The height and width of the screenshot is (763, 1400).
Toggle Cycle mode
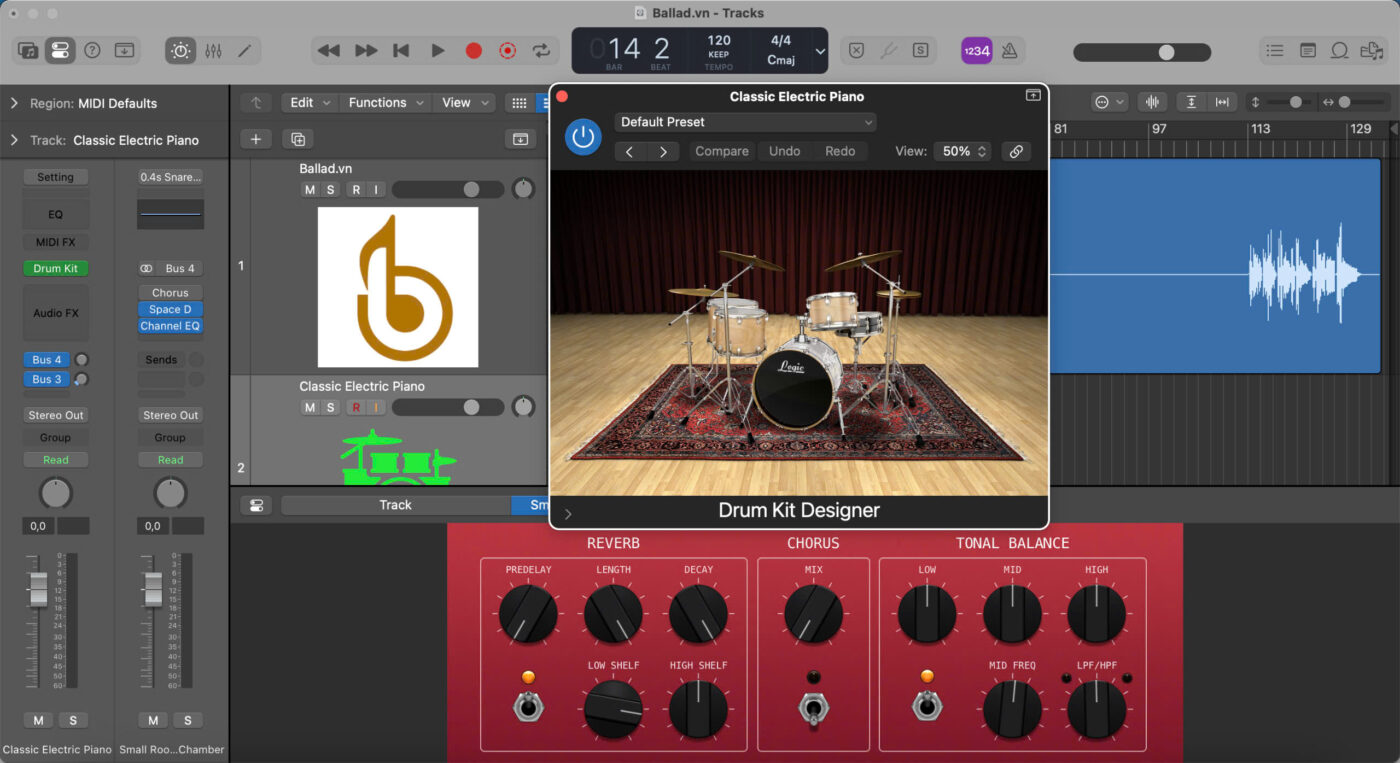[x=541, y=50]
